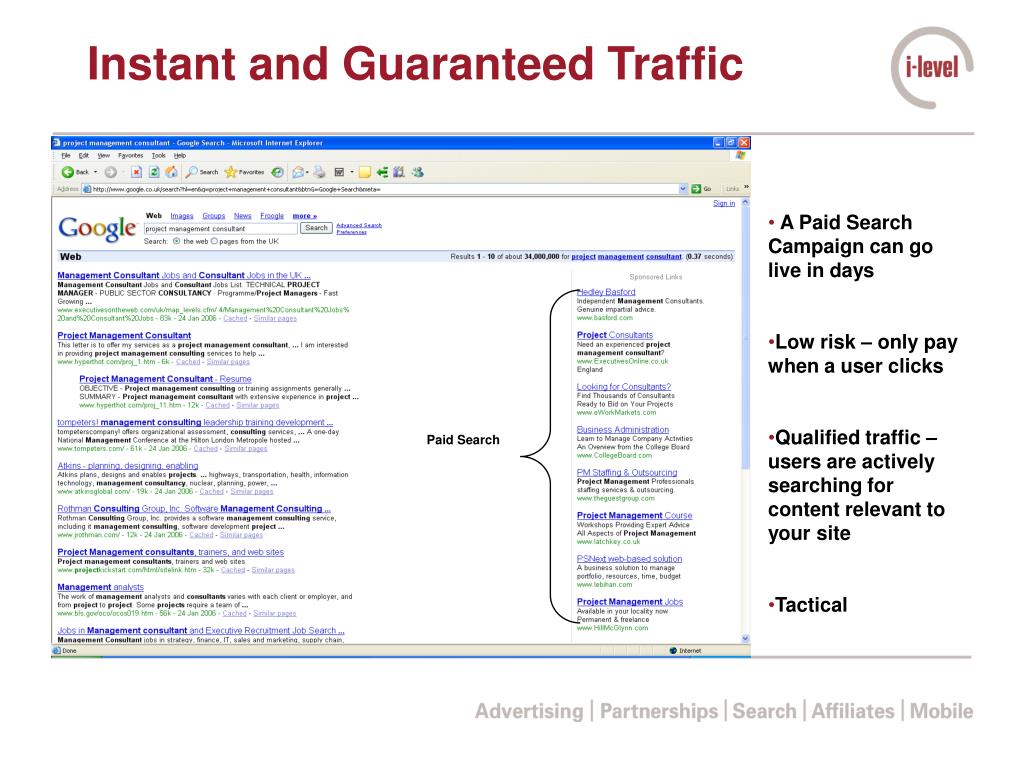Open the Edit menu
Viewport: 1024px width, 768px height.
coord(84,156)
